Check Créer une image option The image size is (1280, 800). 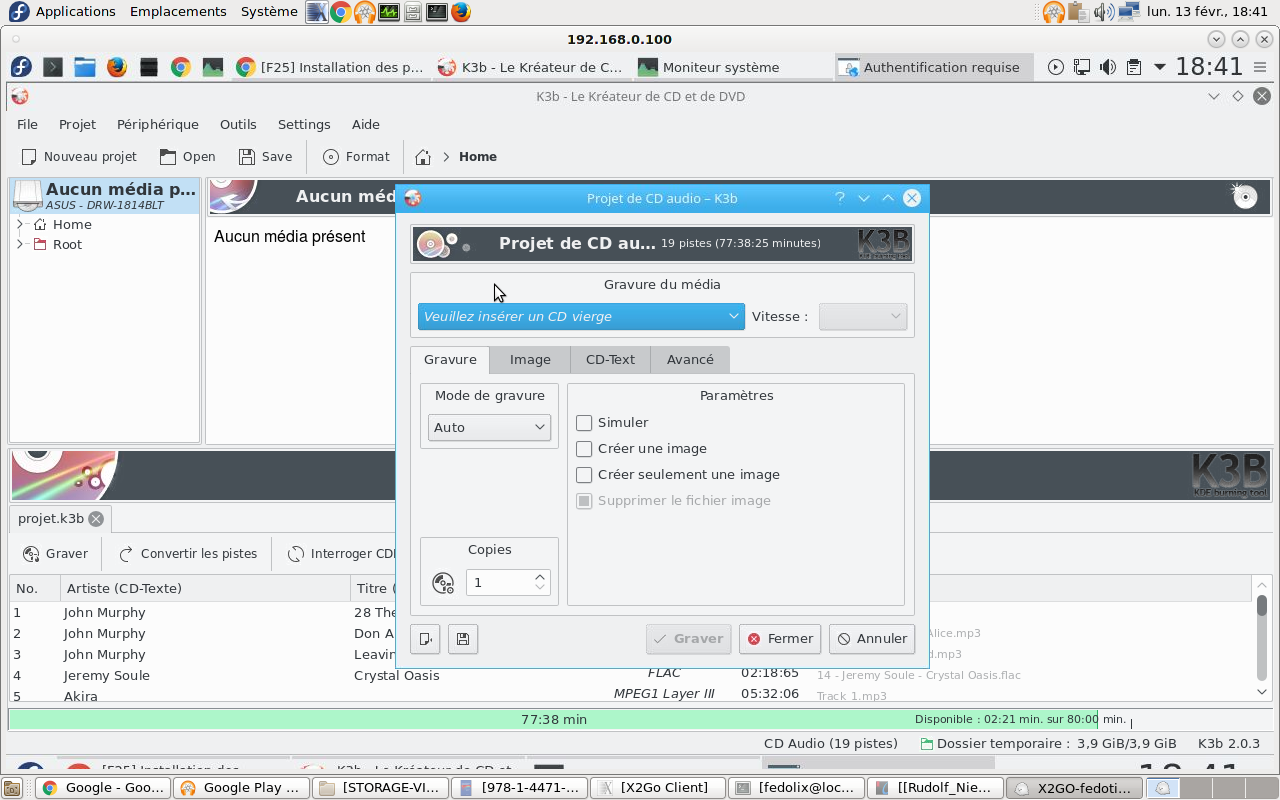(584, 449)
